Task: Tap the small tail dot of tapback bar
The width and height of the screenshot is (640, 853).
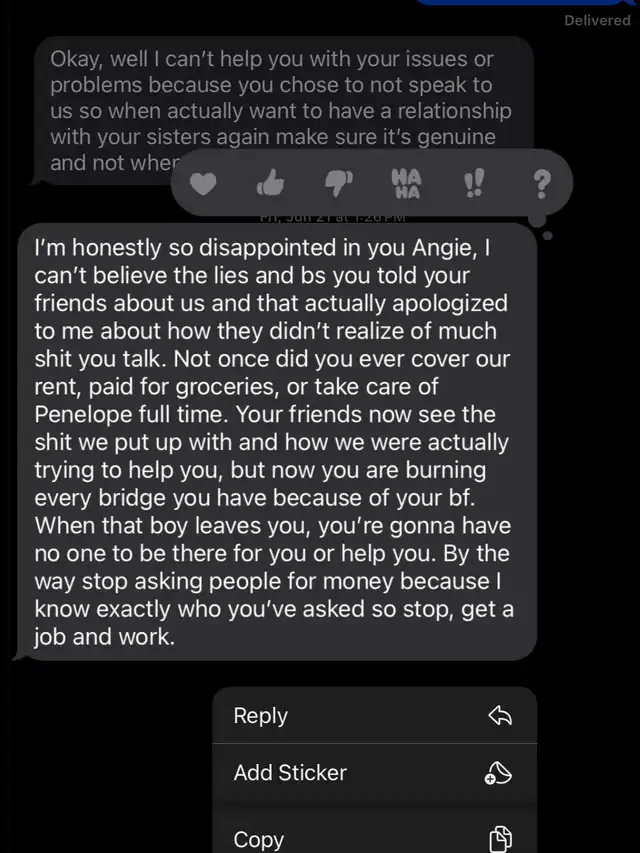Action: 546,237
